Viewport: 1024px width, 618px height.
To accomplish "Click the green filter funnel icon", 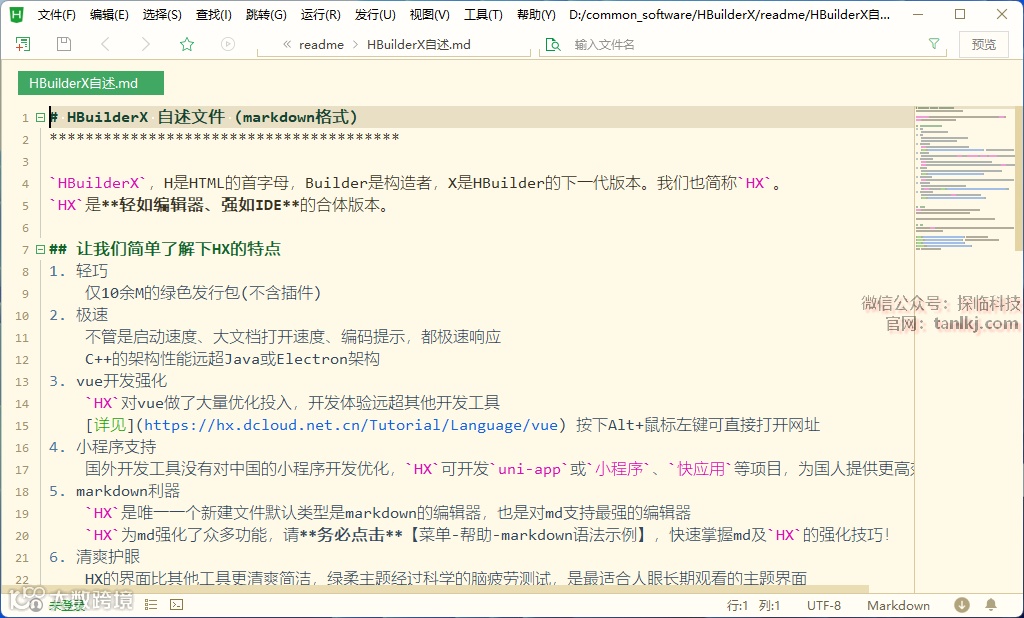I will tap(934, 44).
